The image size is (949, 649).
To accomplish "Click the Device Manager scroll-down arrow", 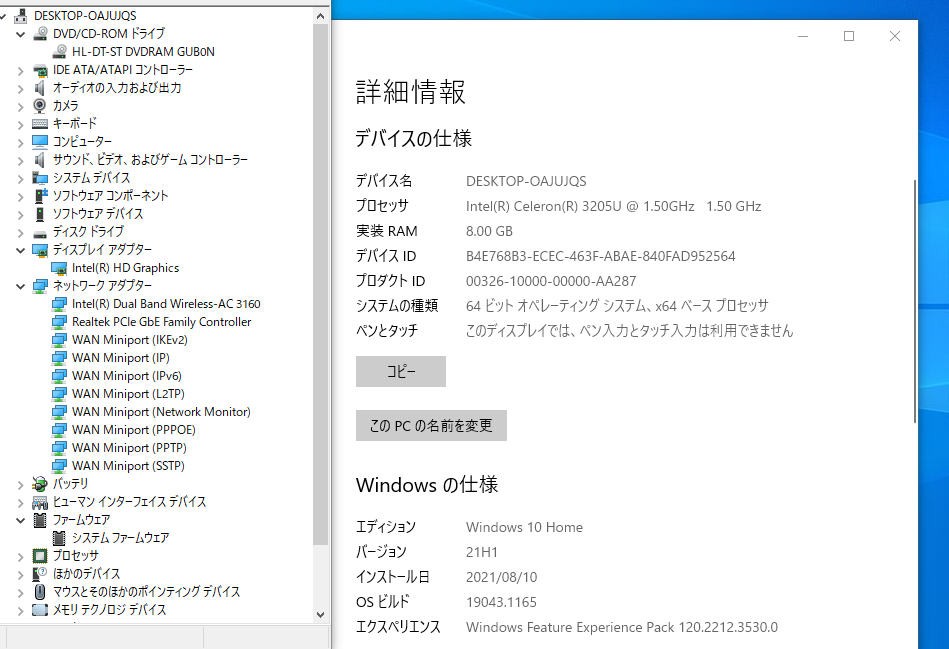I will click(x=321, y=614).
